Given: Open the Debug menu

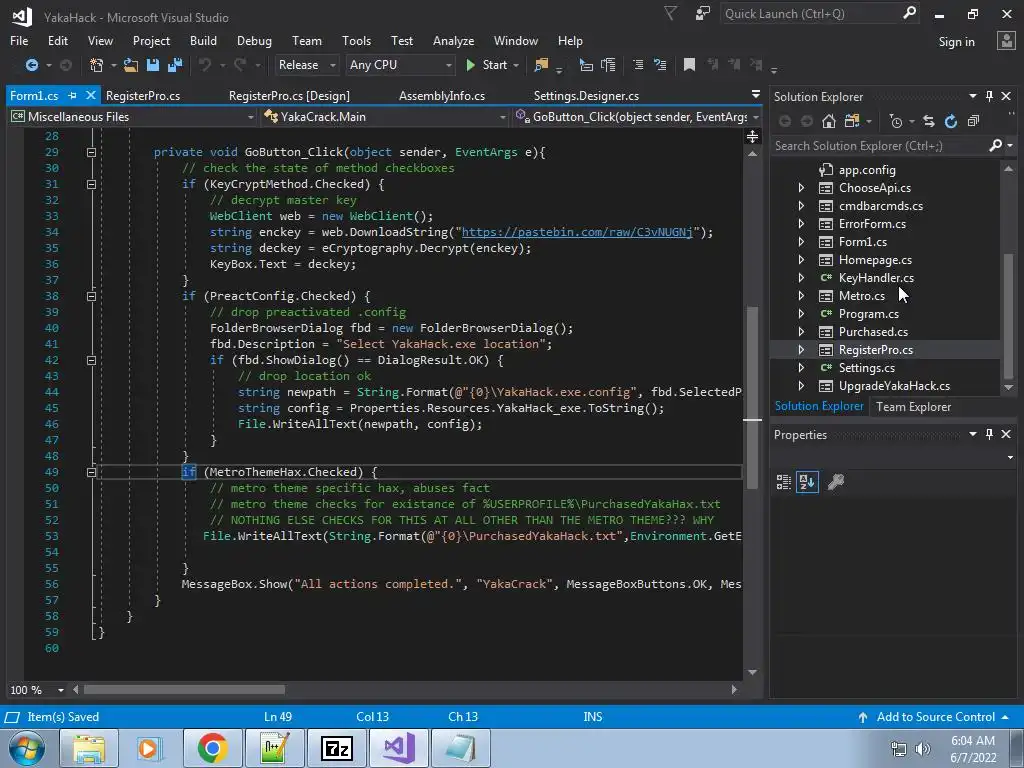Looking at the screenshot, I should [x=254, y=40].
